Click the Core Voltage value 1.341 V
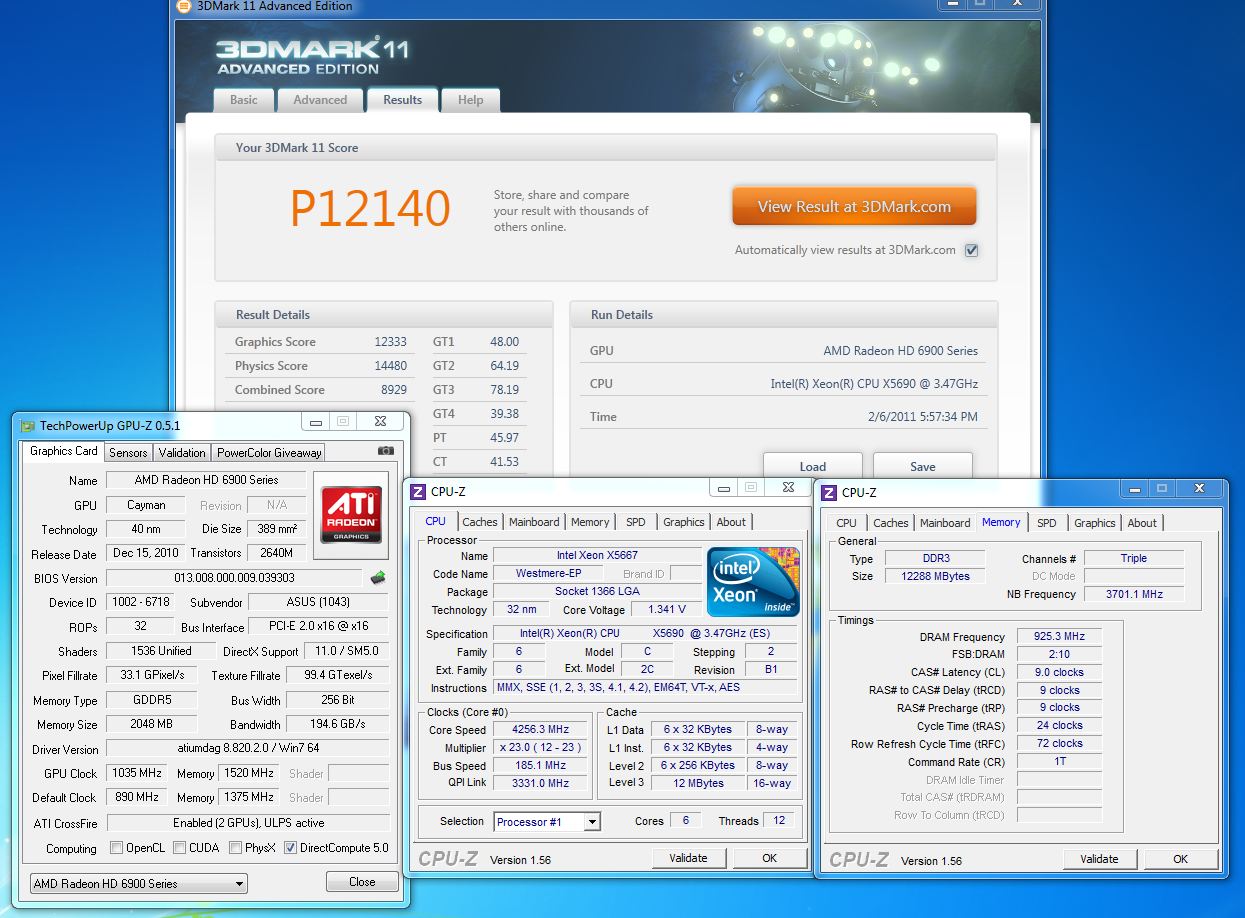The height and width of the screenshot is (918, 1245). point(667,609)
